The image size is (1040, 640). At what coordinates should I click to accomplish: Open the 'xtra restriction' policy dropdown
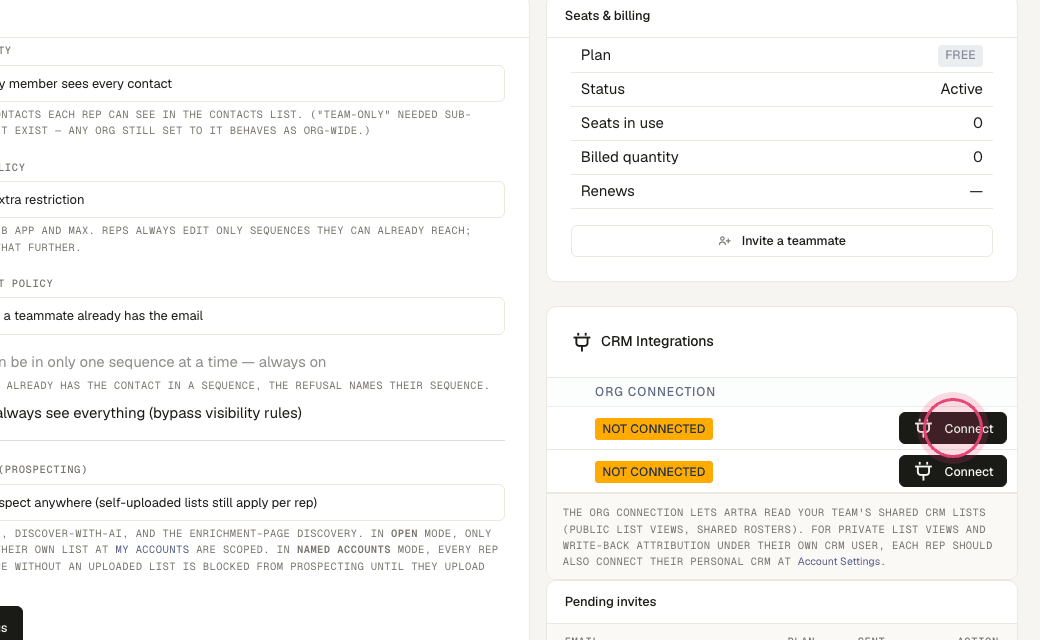[252, 200]
